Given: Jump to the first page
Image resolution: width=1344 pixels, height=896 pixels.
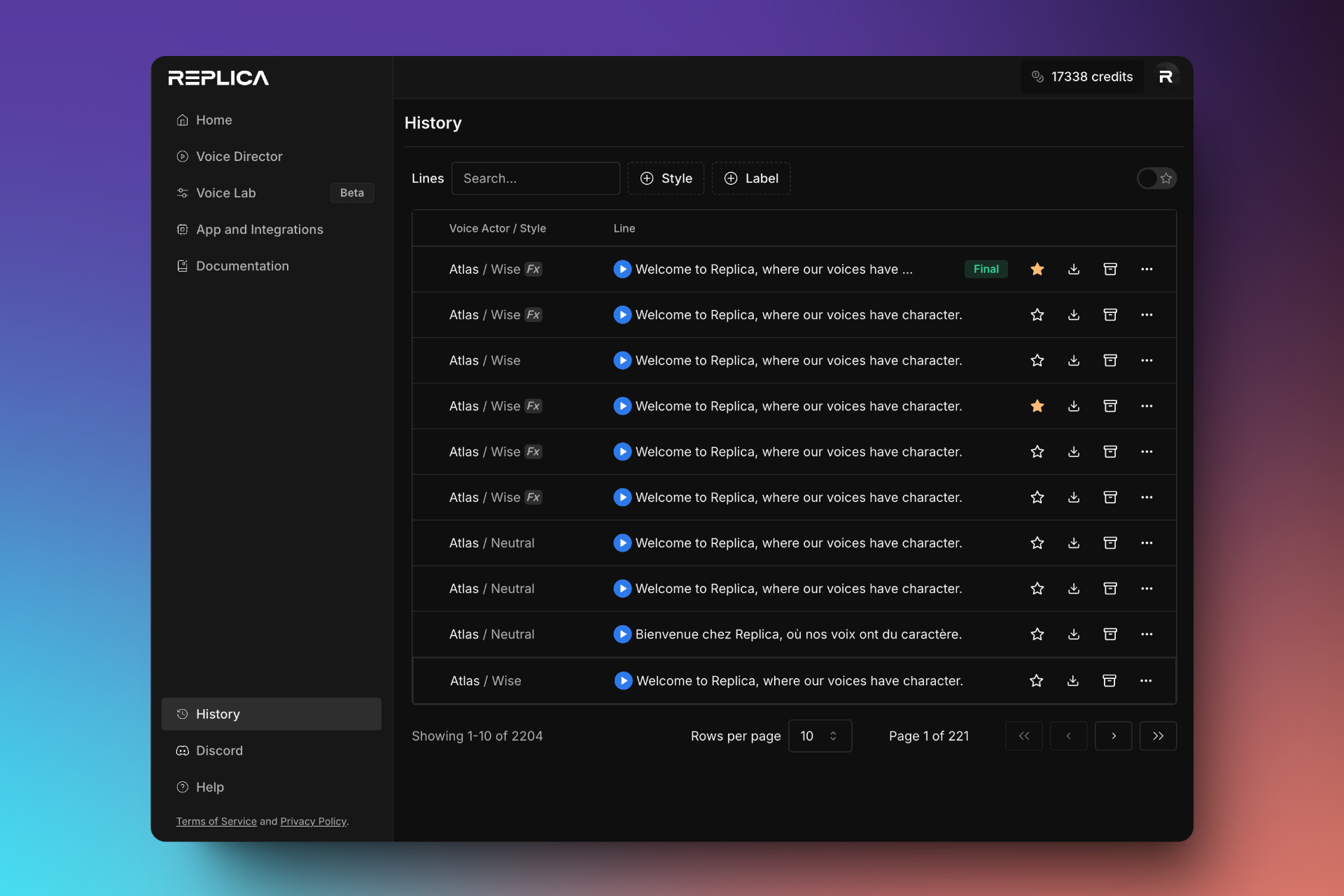Looking at the screenshot, I should click(1023, 736).
